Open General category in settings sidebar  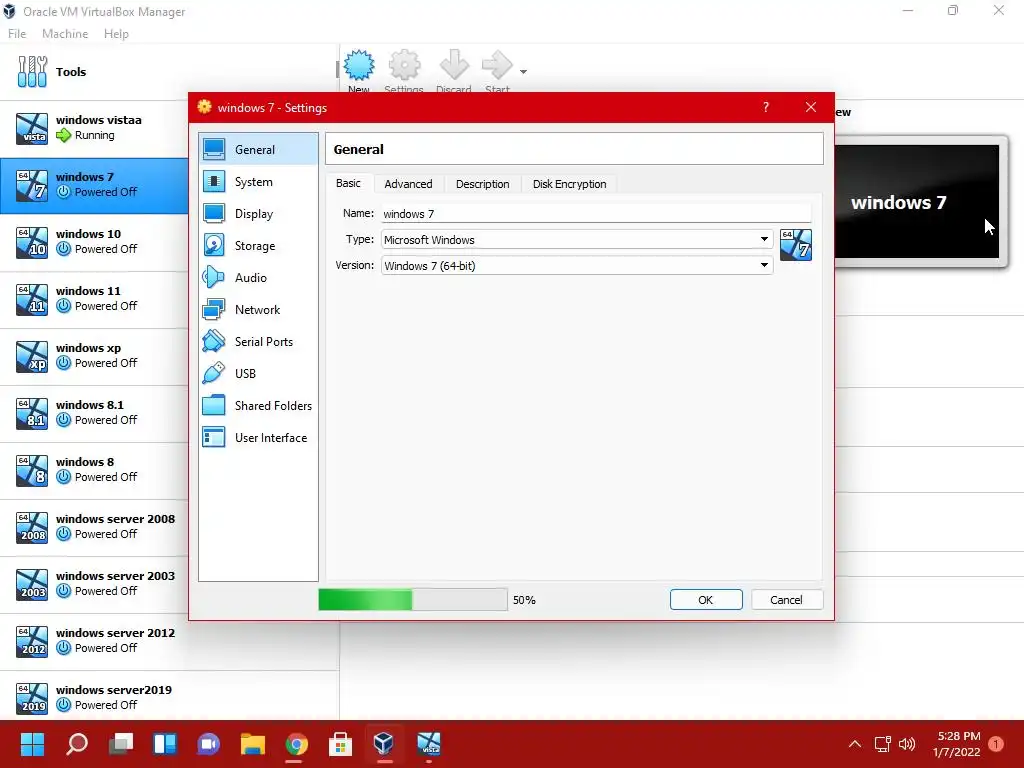pyautogui.click(x=258, y=150)
